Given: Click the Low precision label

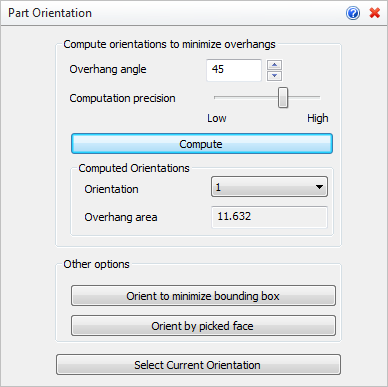Looking at the screenshot, I should pyautogui.click(x=217, y=118).
